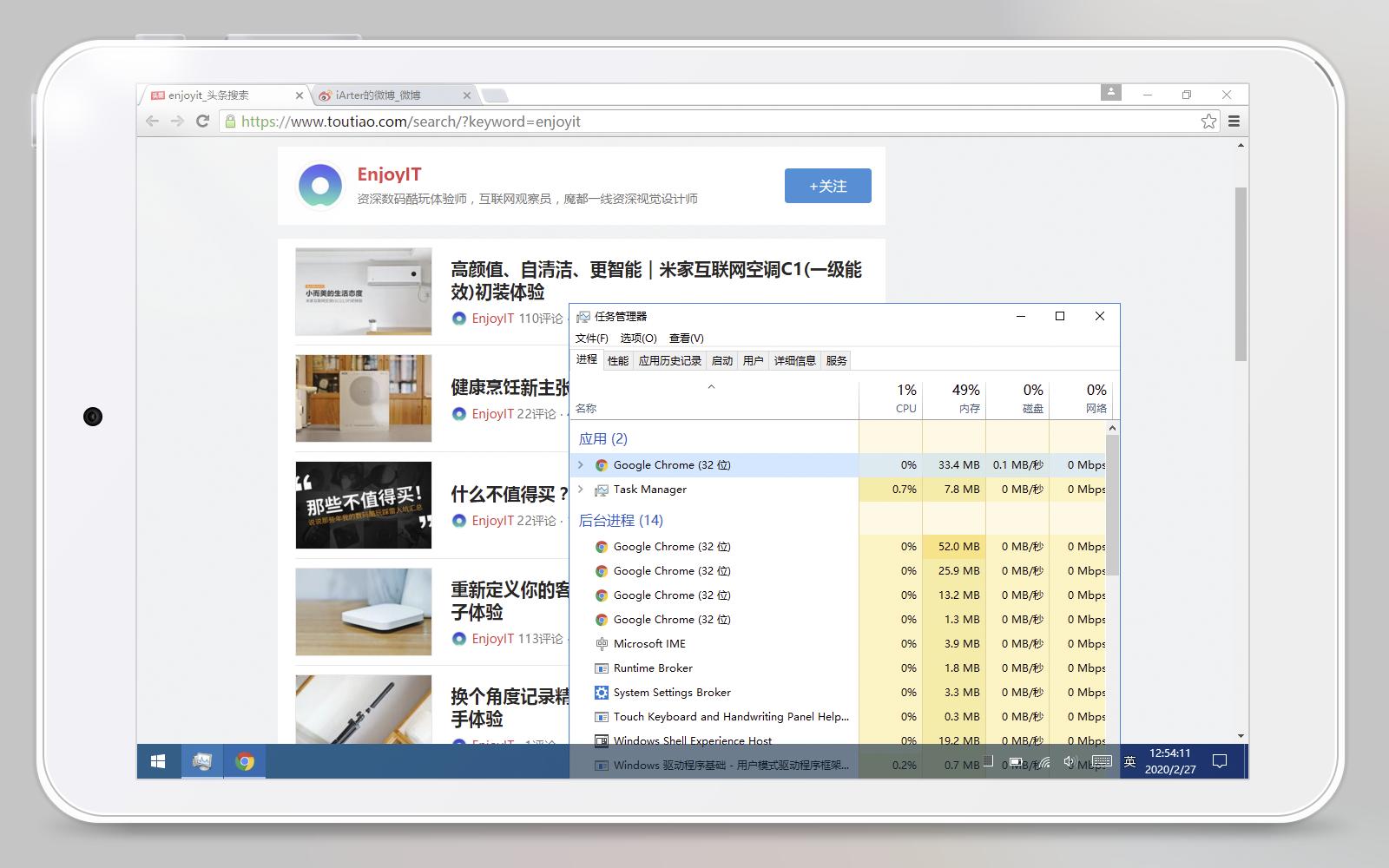
Task: Open the Start menu
Action: (x=156, y=761)
